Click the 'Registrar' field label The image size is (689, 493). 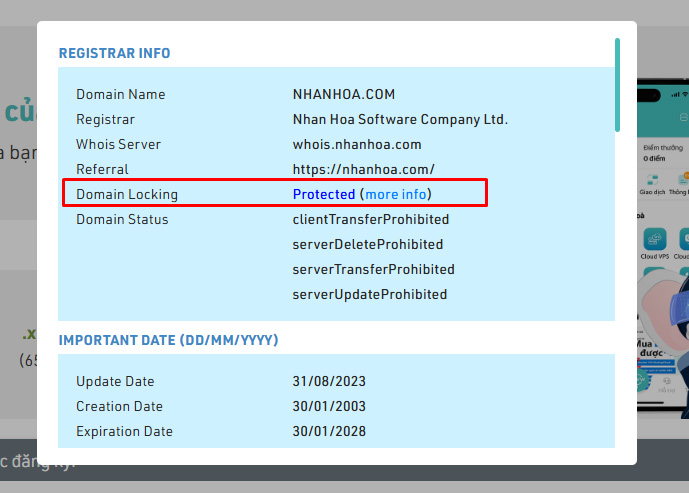105,119
